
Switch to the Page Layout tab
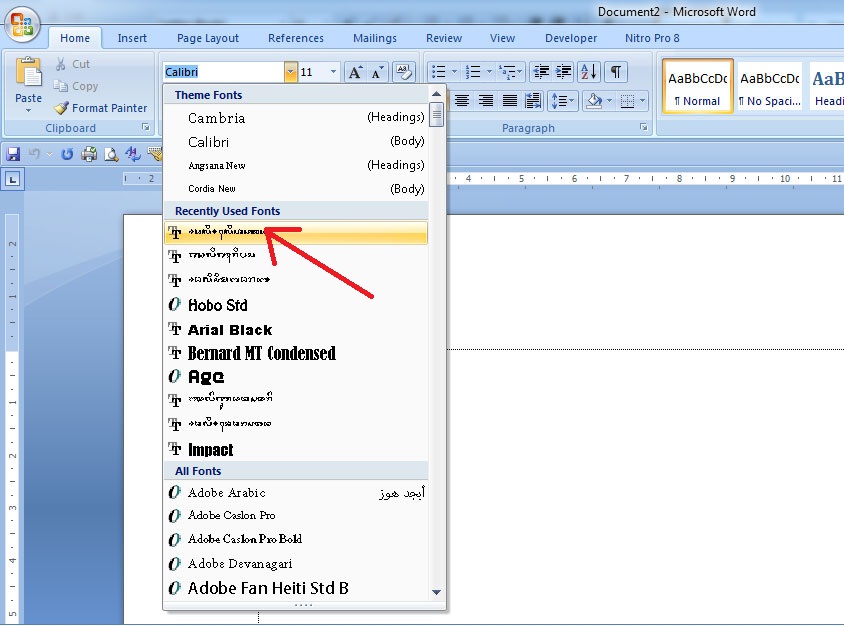coord(208,38)
